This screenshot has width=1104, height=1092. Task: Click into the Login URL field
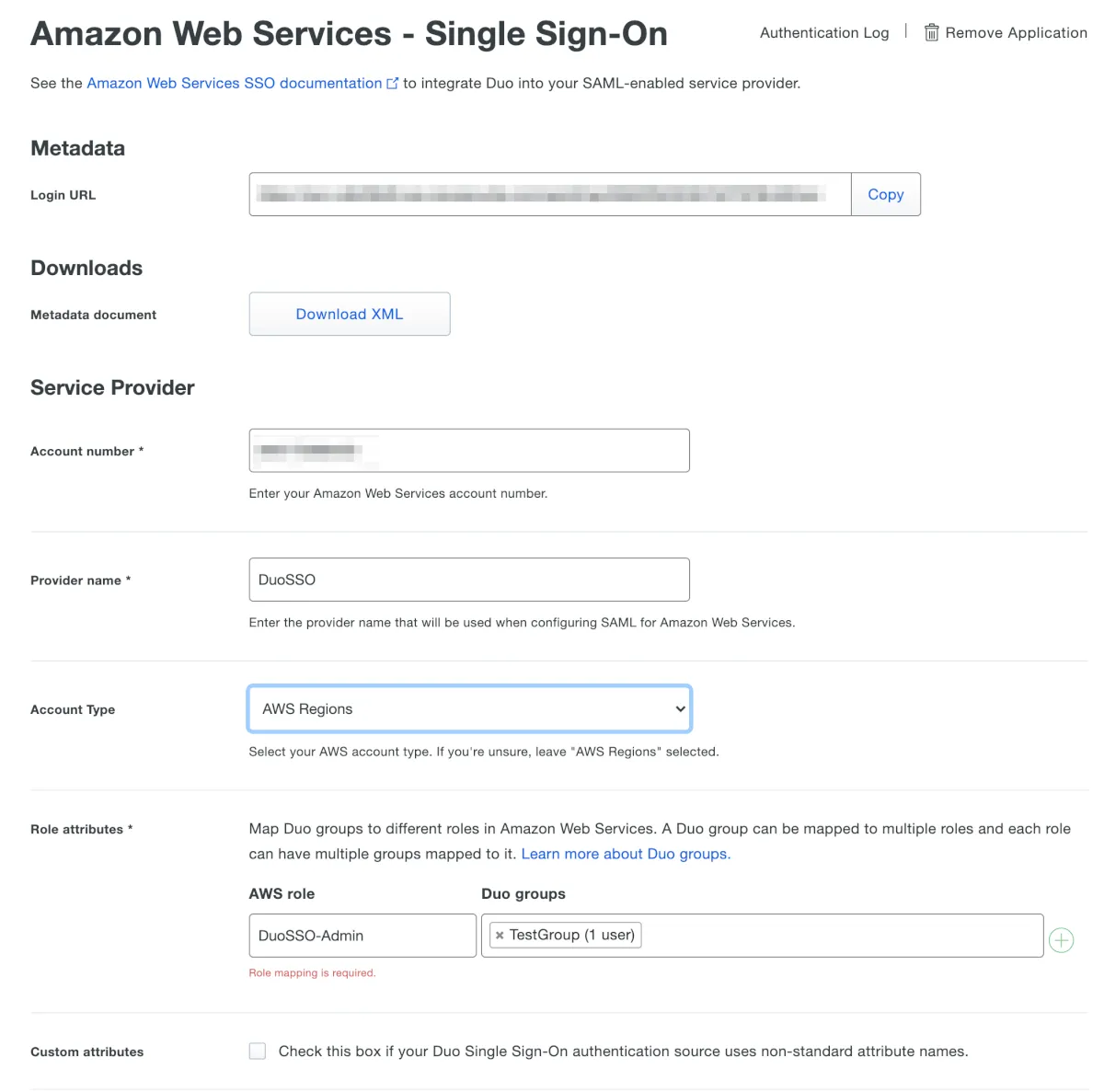(549, 195)
